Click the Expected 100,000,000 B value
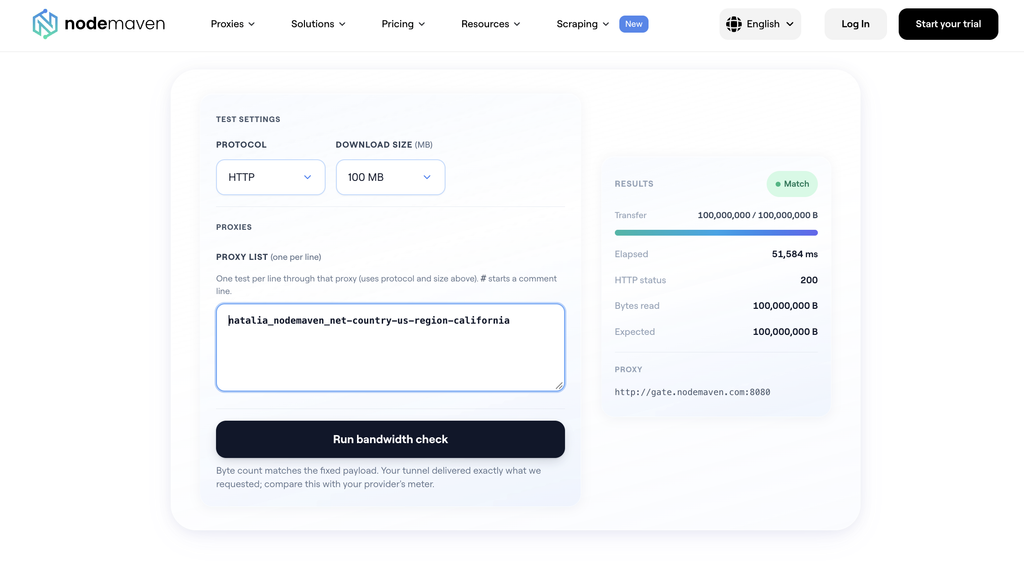The image size is (1024, 562). 785,332
